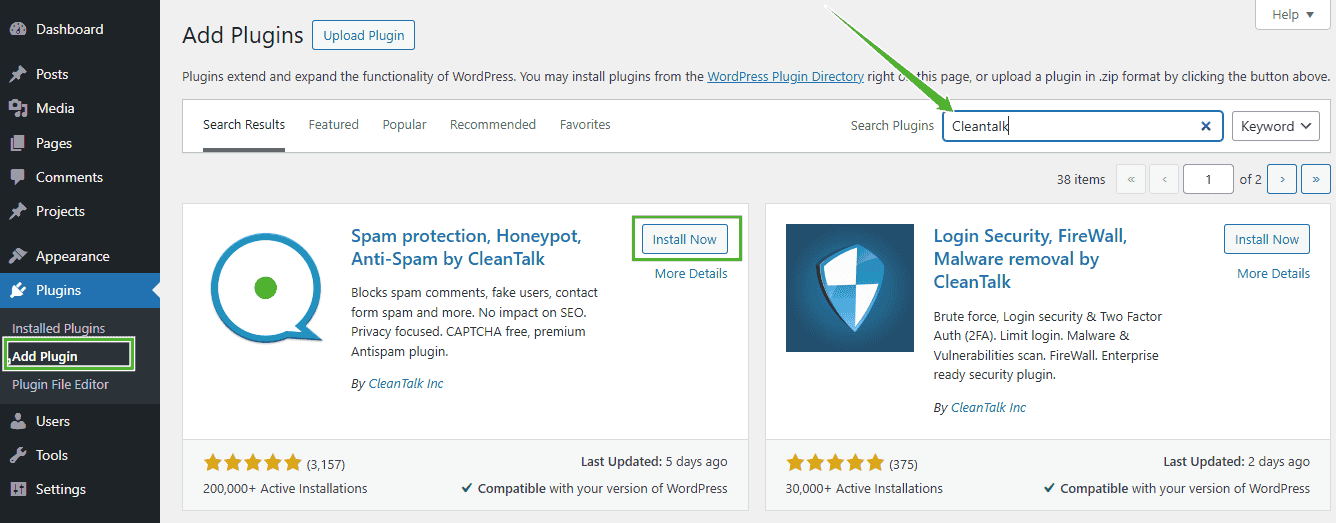The height and width of the screenshot is (523, 1336).
Task: Click the Comments speech bubble icon
Action: (17, 177)
